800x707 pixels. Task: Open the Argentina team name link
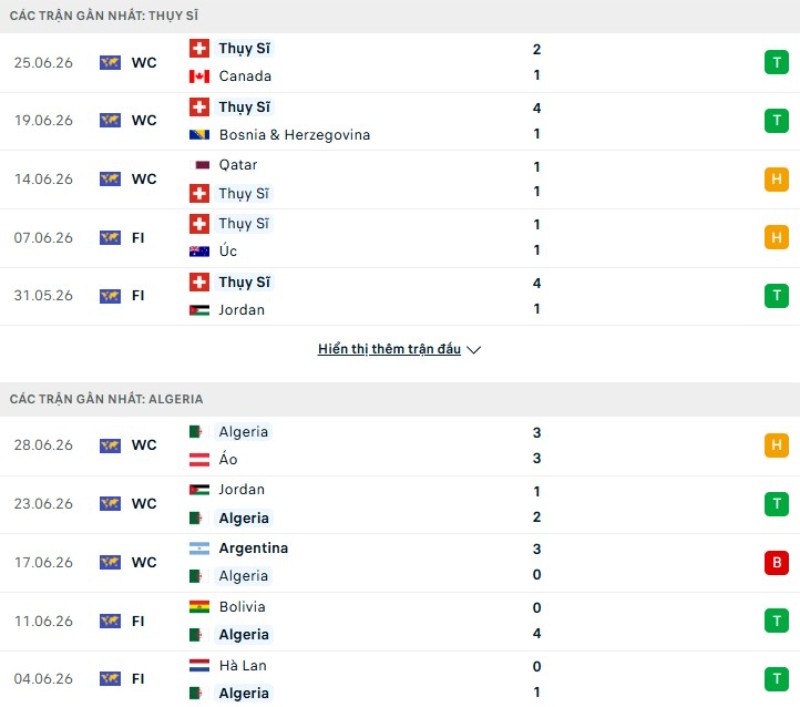pyautogui.click(x=254, y=548)
